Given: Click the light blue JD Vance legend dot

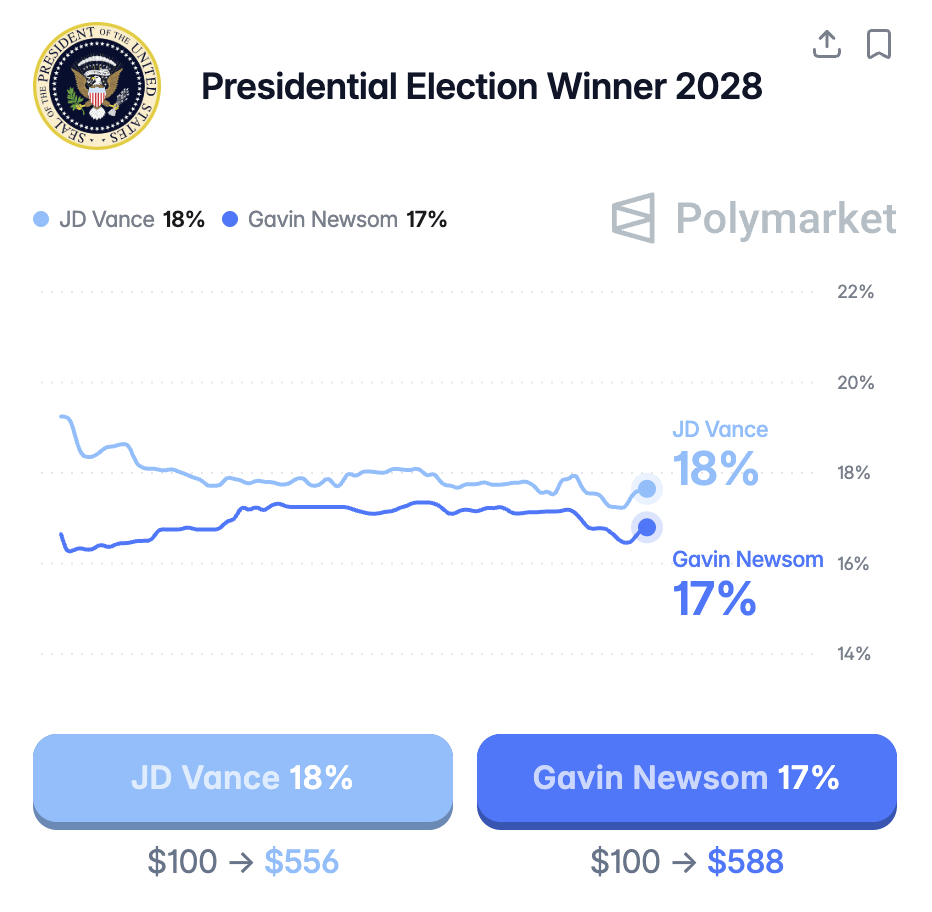Looking at the screenshot, I should coord(41,220).
